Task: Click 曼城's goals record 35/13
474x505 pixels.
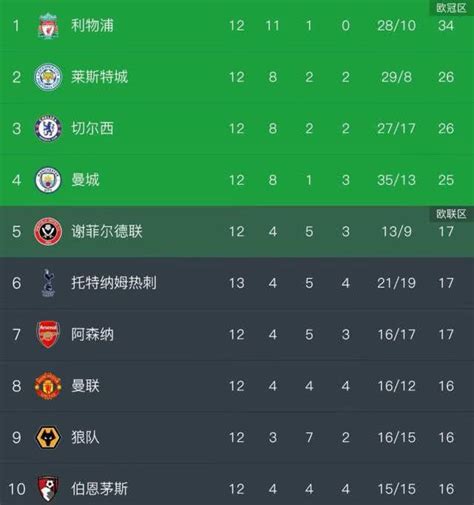Action: pos(396,180)
